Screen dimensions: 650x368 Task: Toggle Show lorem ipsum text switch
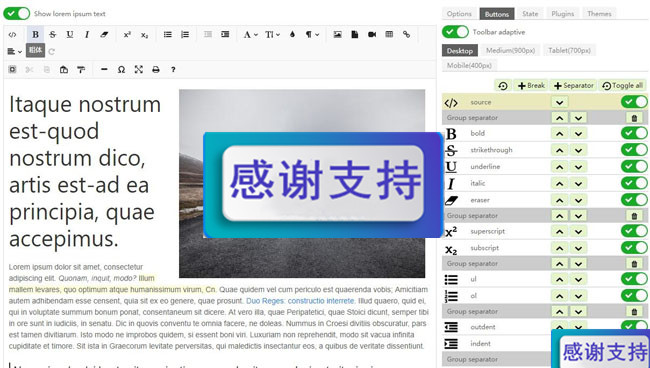pos(17,13)
